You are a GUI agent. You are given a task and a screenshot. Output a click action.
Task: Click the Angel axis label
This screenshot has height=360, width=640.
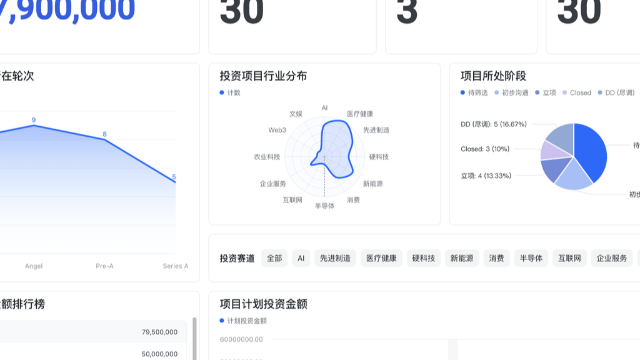tap(34, 266)
